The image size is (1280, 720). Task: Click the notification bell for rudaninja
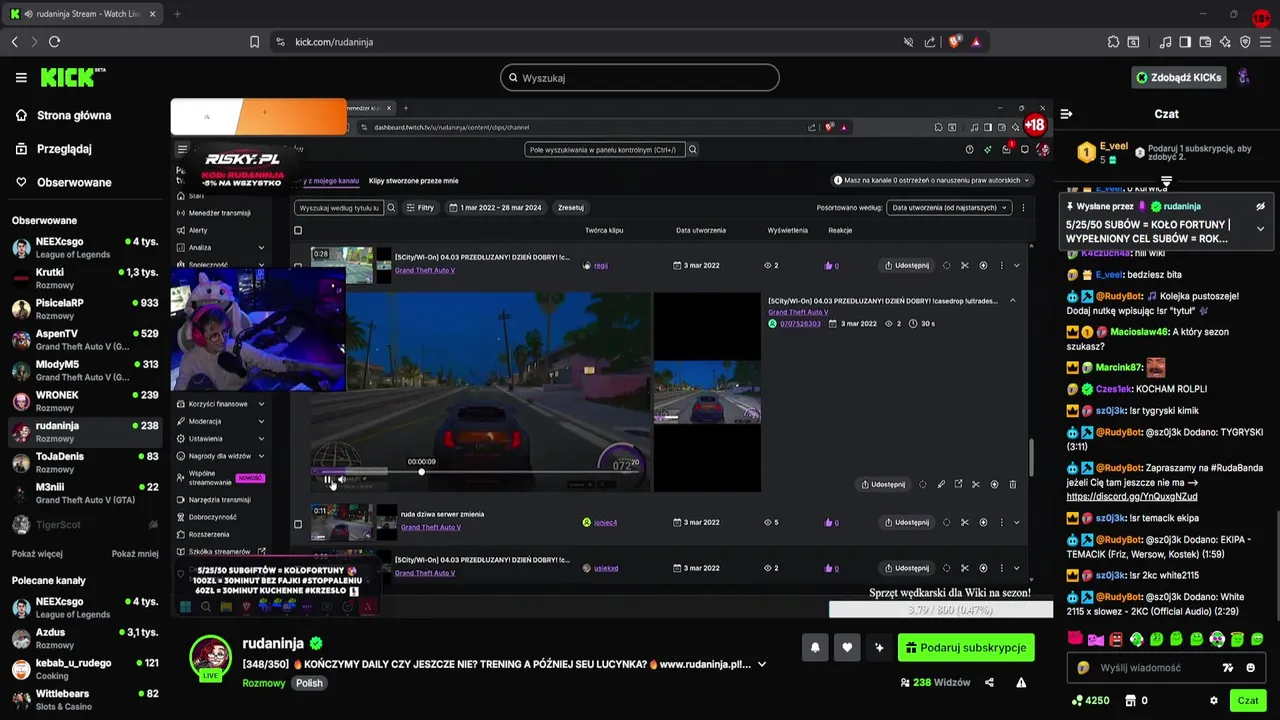click(815, 648)
